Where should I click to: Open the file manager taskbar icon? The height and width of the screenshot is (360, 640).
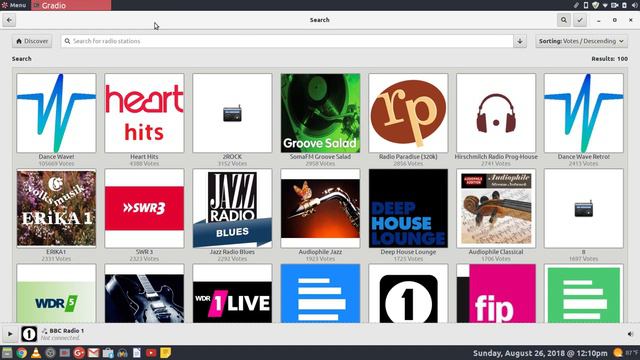[x=7, y=353]
